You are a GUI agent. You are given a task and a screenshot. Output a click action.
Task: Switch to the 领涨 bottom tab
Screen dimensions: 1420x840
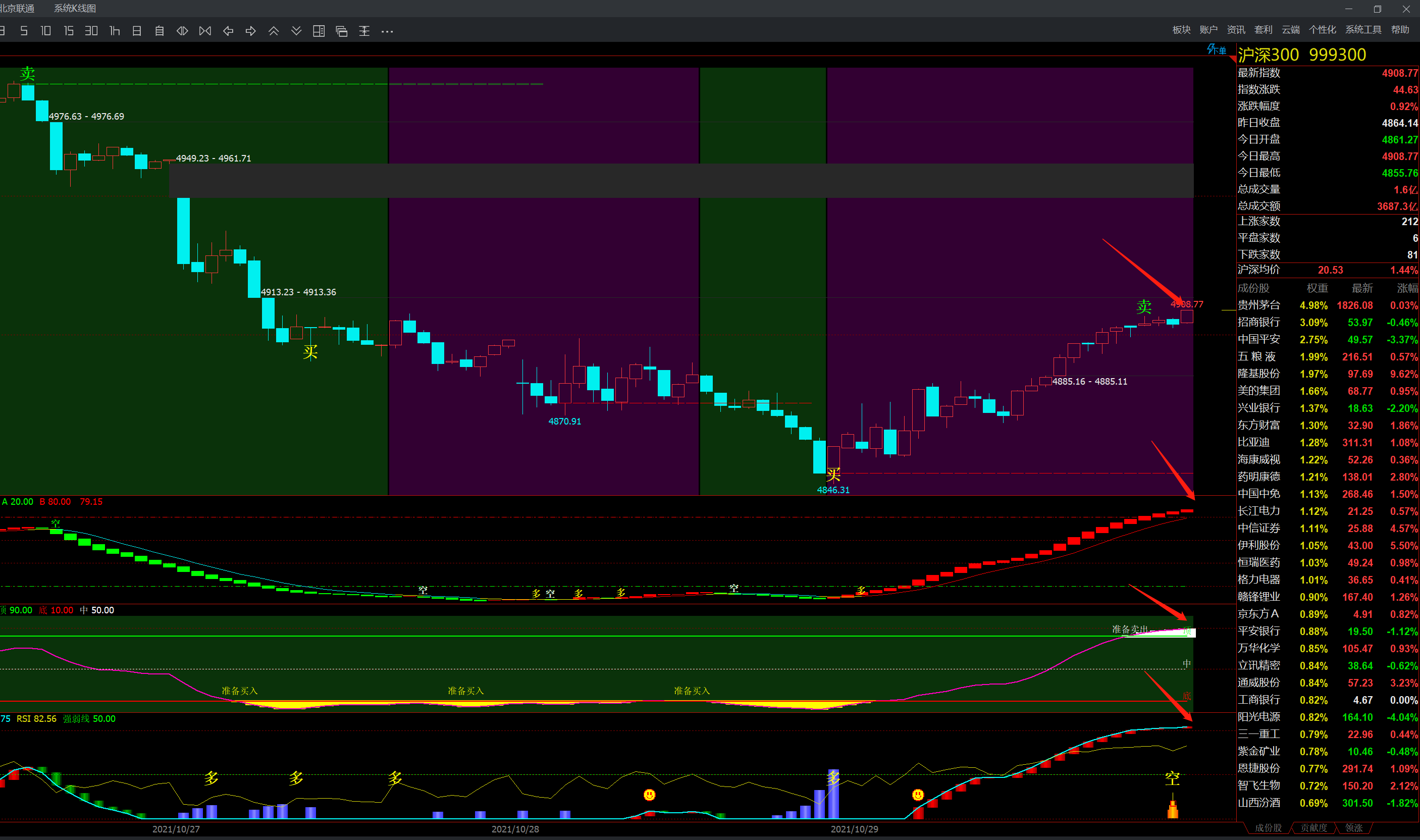pos(1354,827)
